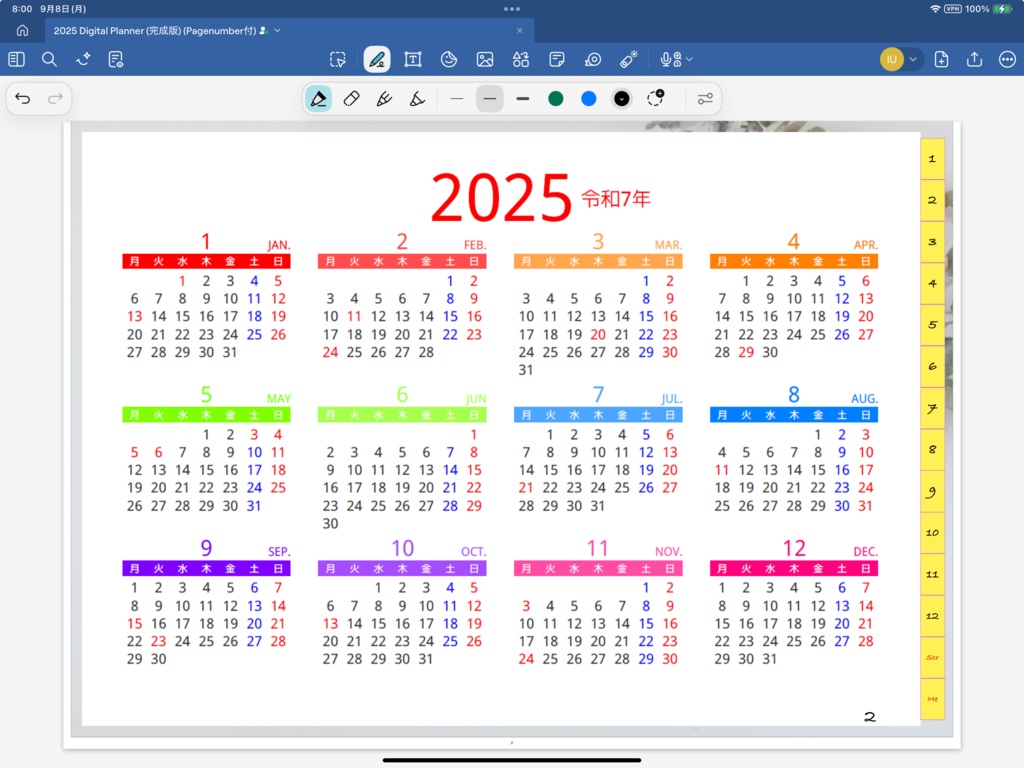Select the thickest stroke width
1024x768 pixels.
click(x=521, y=98)
